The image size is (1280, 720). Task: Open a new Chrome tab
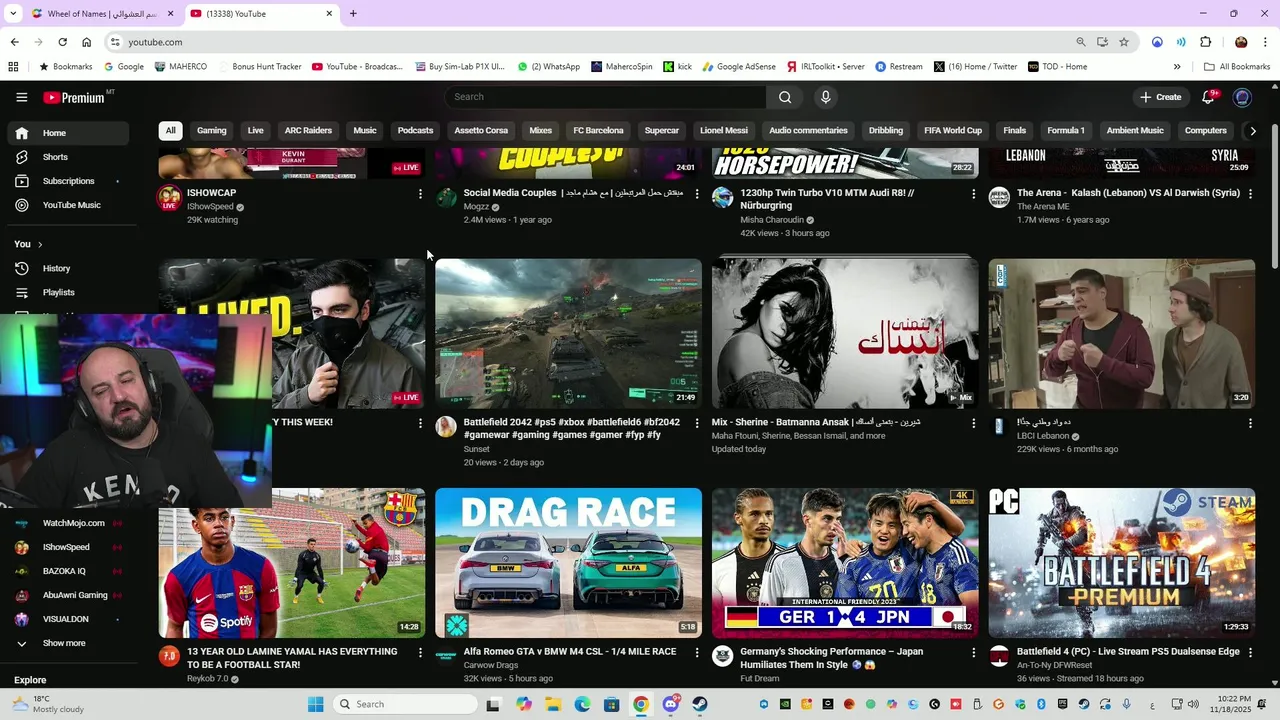click(353, 14)
